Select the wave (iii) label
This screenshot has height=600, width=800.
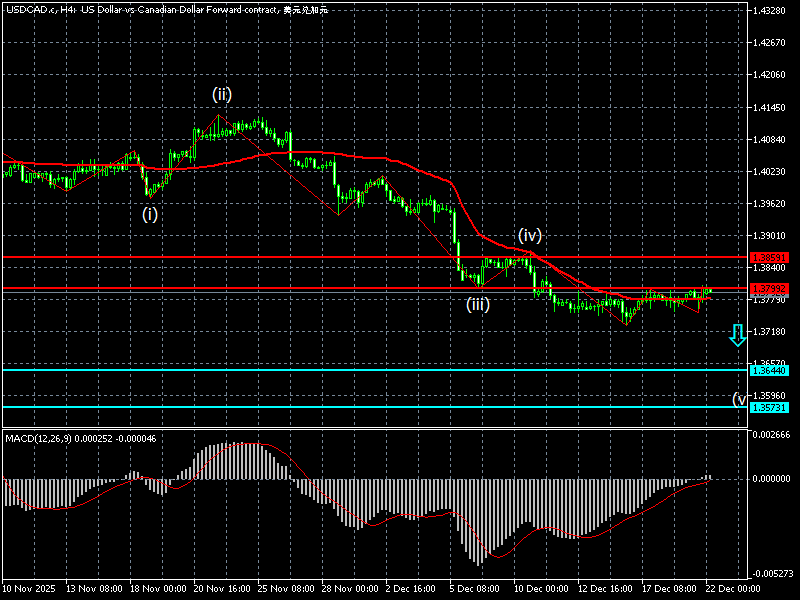[x=477, y=305]
